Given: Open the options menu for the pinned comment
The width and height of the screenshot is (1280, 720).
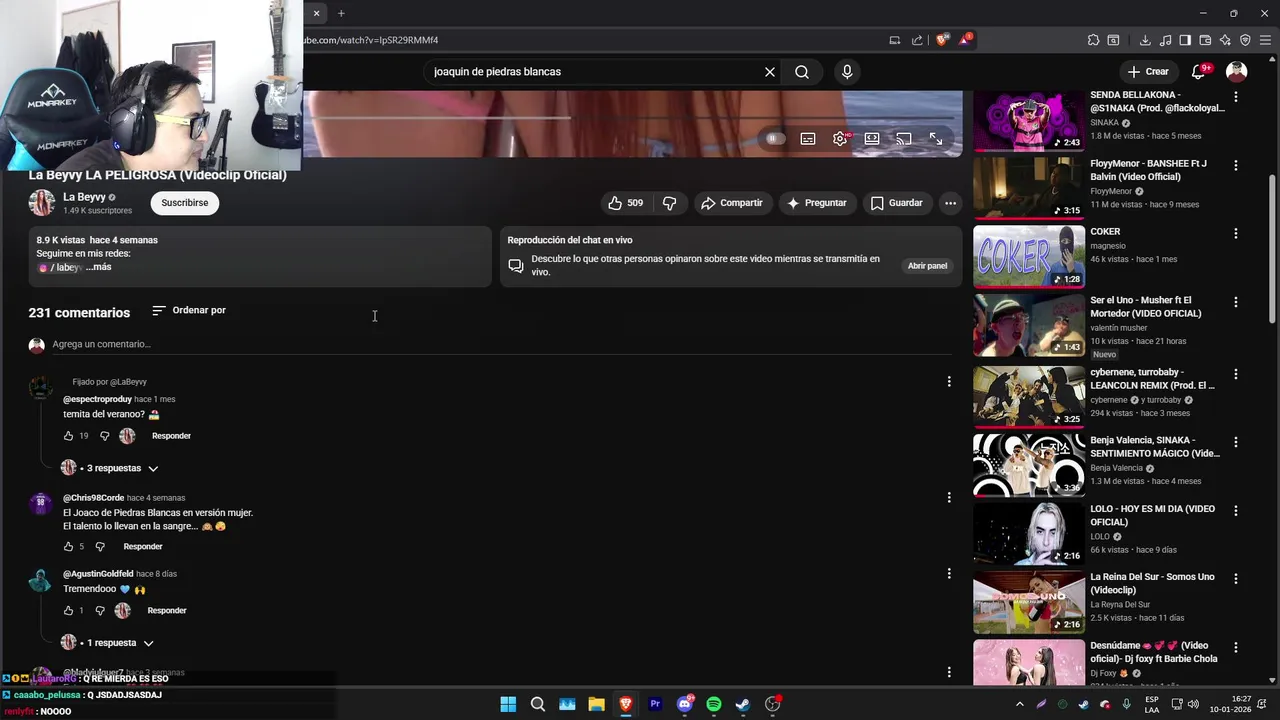Looking at the screenshot, I should click(x=949, y=381).
